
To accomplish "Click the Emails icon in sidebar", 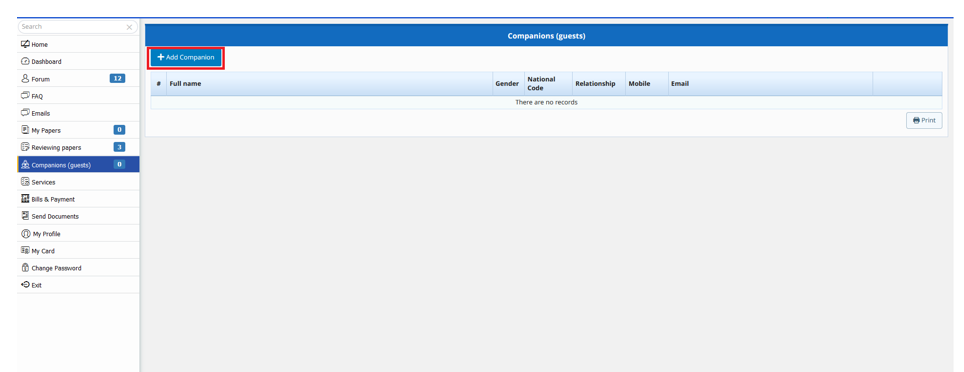I will click(x=25, y=113).
